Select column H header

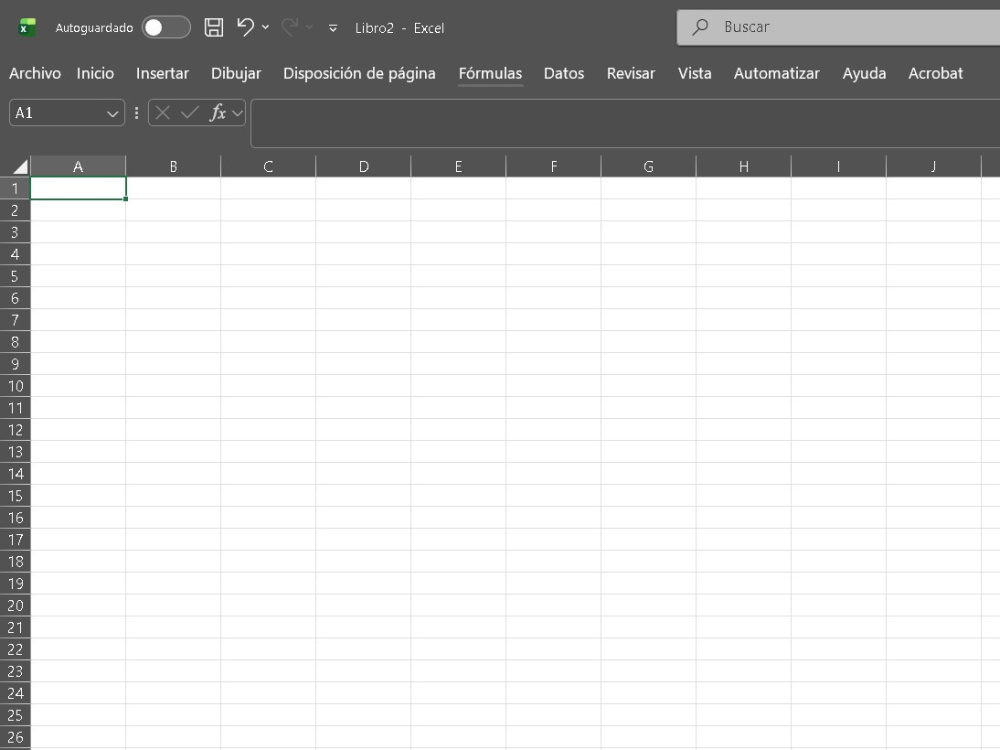[744, 166]
